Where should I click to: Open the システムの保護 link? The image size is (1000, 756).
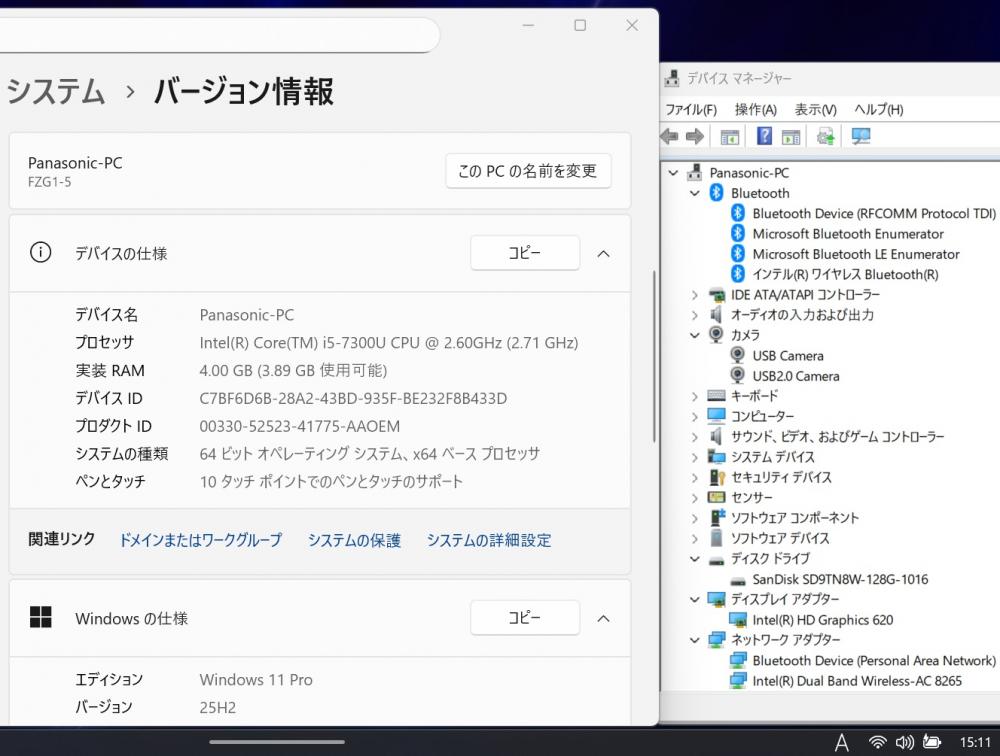[354, 540]
